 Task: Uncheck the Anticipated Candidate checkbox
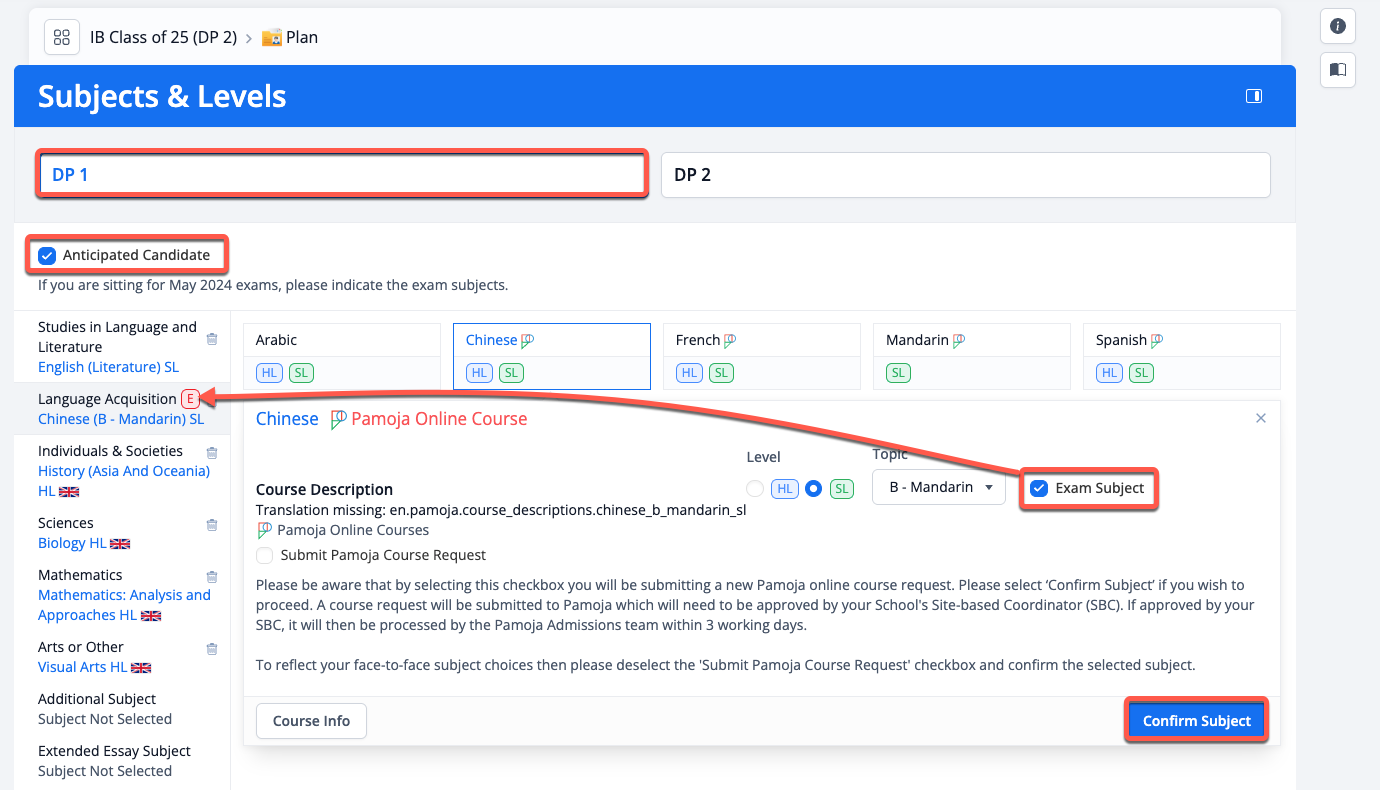point(47,256)
